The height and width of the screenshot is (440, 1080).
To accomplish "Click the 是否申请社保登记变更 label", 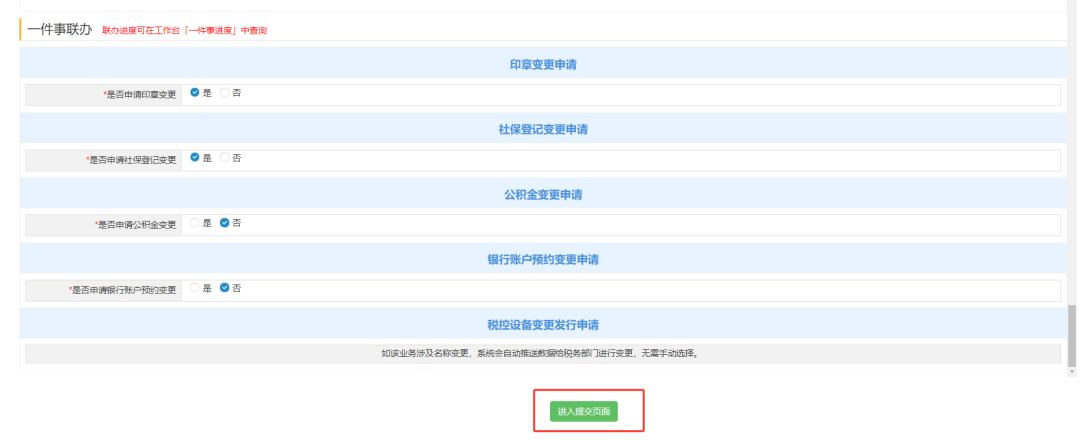I will 131,160.
